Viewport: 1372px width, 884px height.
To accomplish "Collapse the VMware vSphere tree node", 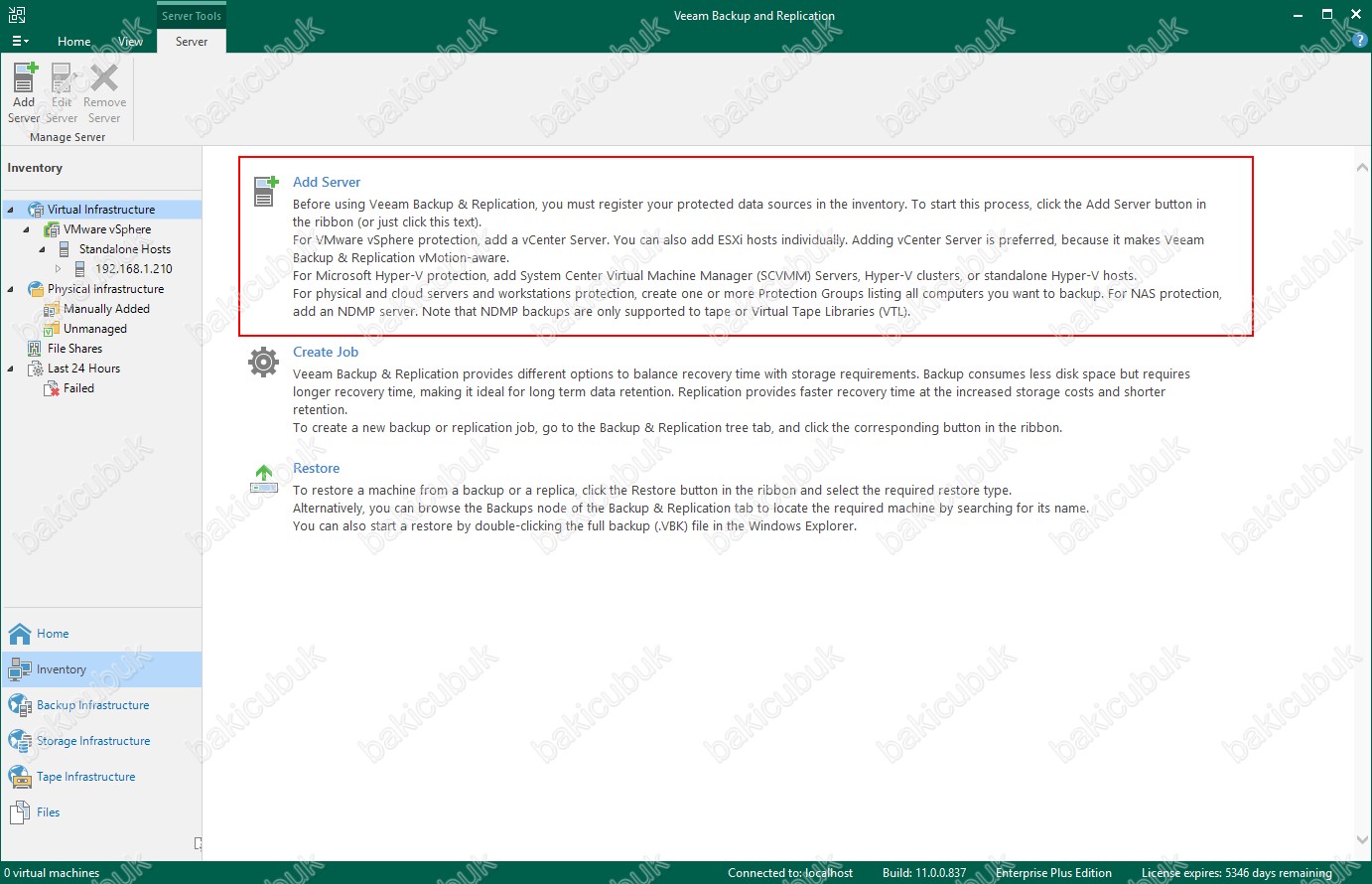I will pos(27,229).
